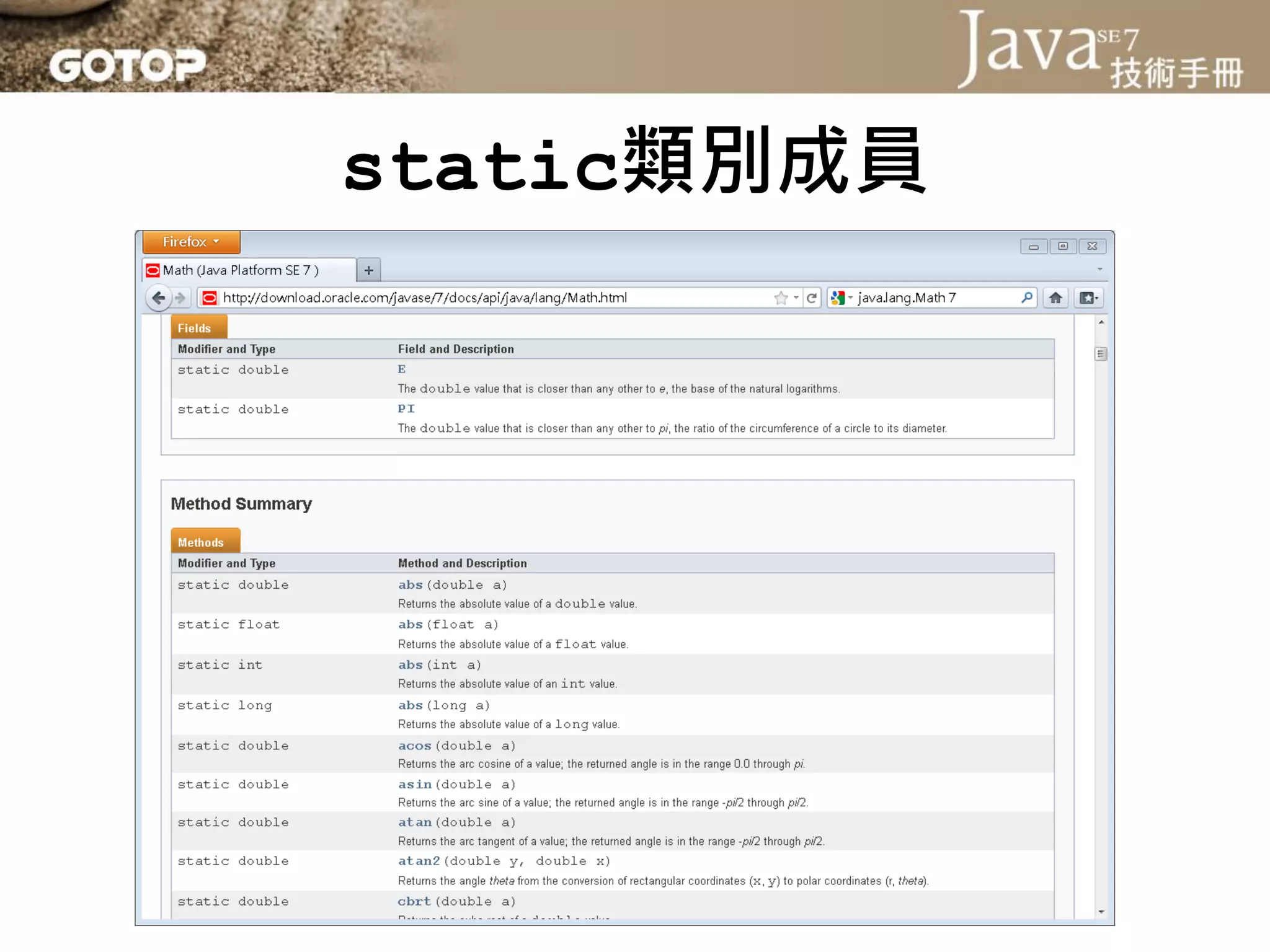The image size is (1270, 952).
Task: Open the bookmarks toolbar icon
Action: [1088, 298]
